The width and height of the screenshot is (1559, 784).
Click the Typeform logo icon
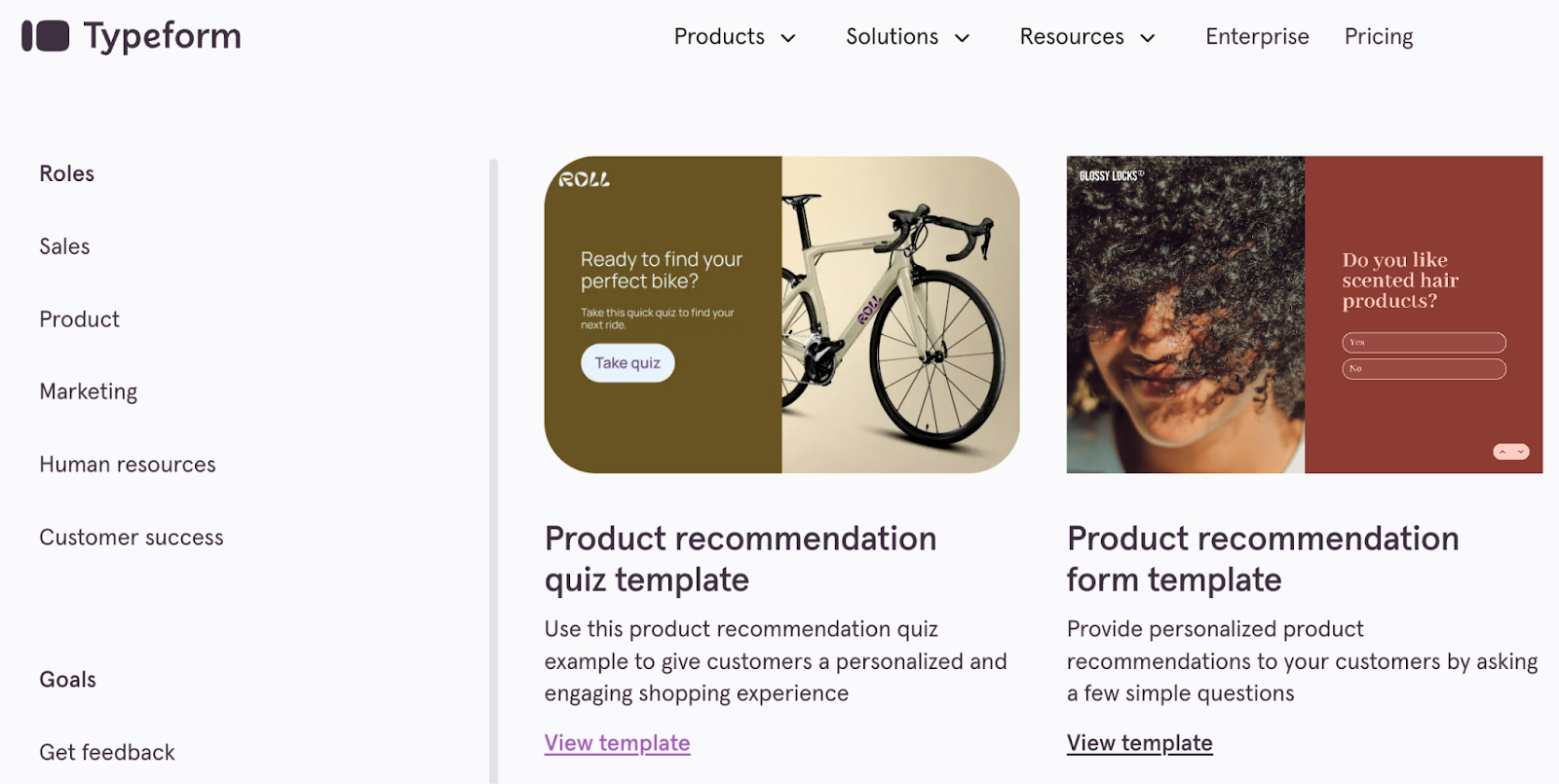pyautogui.click(x=46, y=36)
